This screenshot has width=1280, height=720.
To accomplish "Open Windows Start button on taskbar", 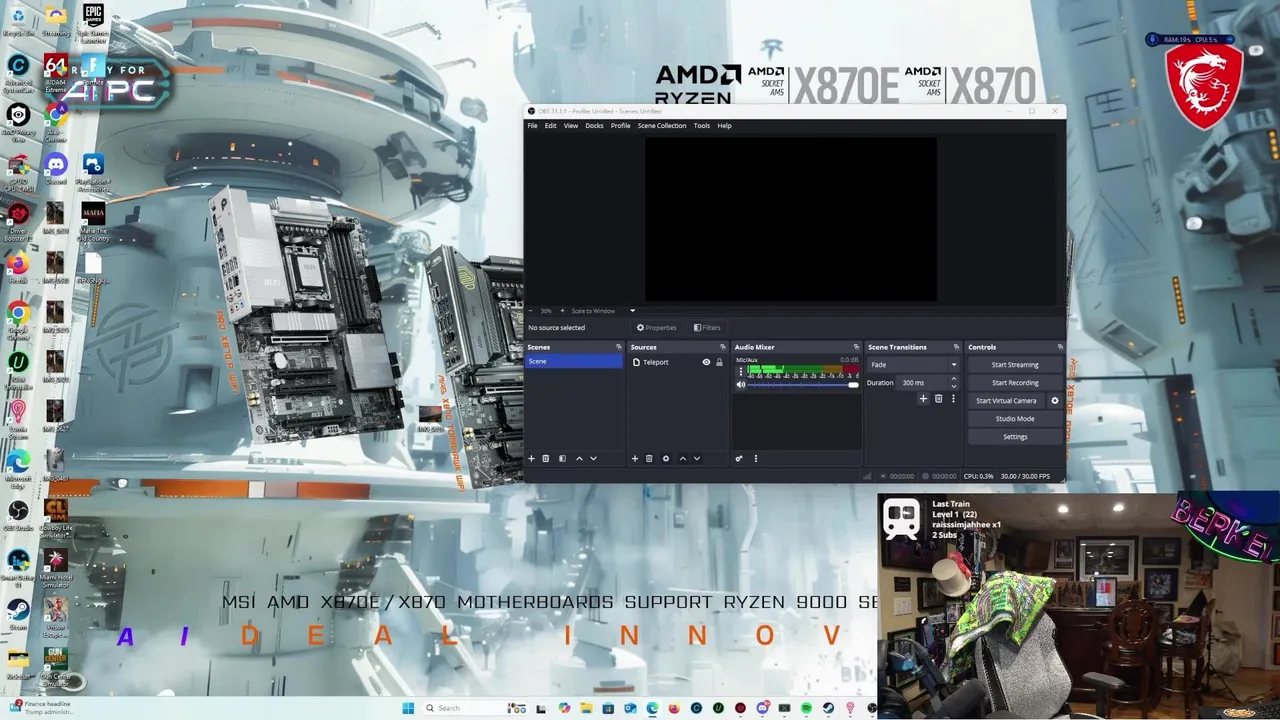I will (x=408, y=708).
